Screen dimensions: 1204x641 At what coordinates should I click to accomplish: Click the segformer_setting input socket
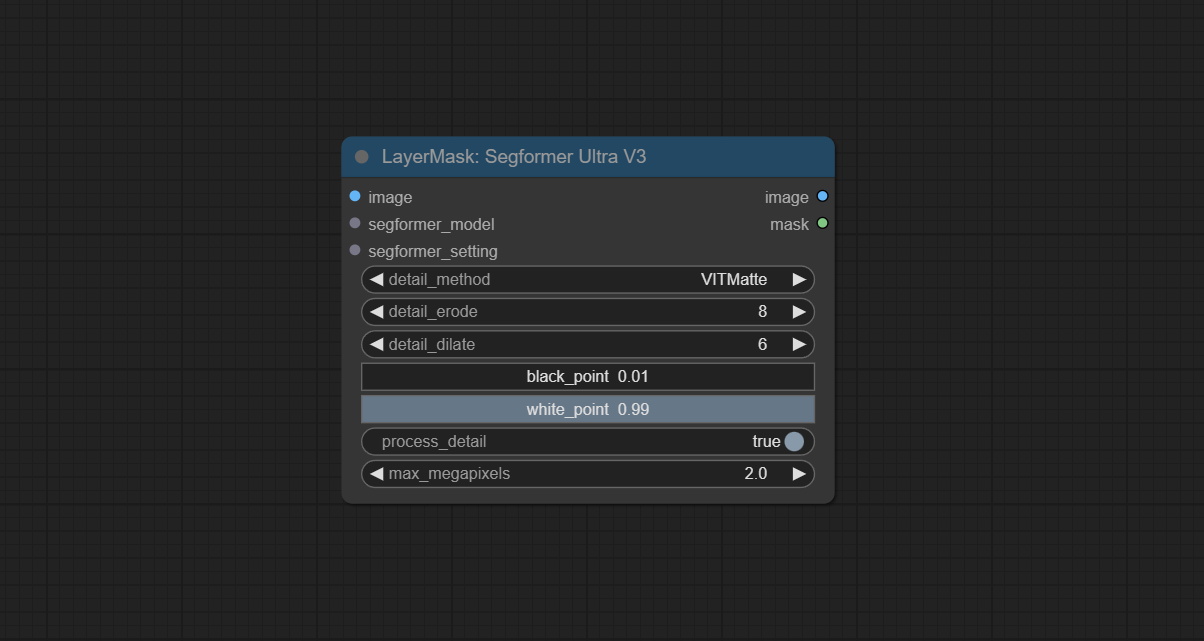[x=355, y=250]
